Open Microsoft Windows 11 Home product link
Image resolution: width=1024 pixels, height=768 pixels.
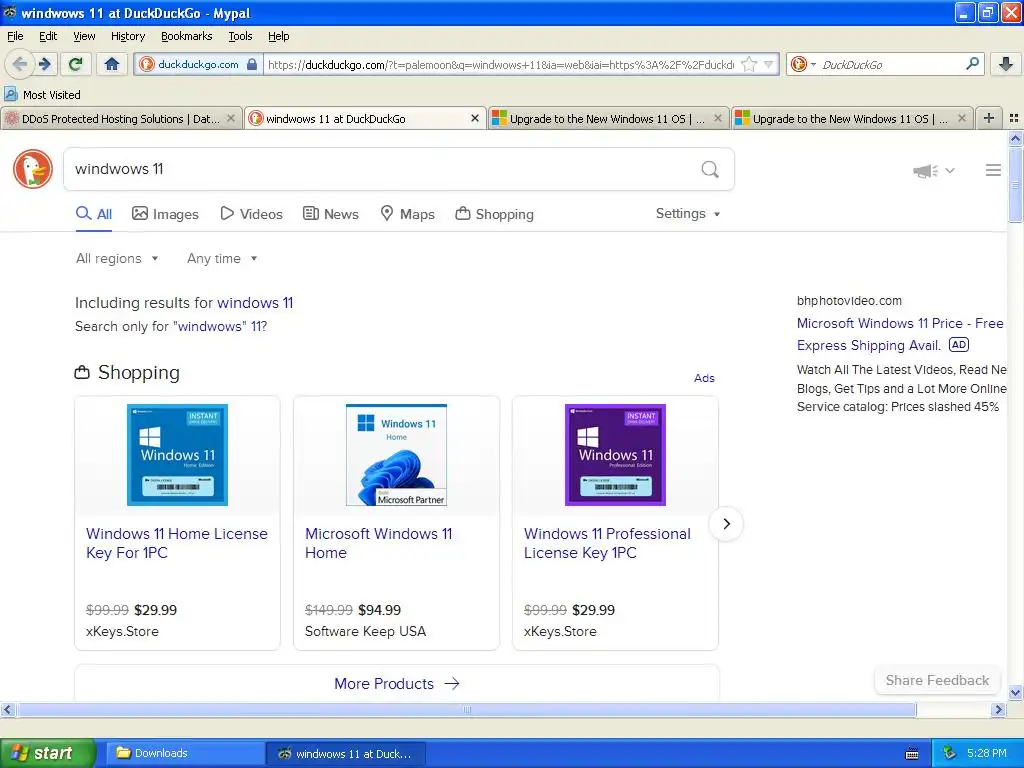point(379,543)
